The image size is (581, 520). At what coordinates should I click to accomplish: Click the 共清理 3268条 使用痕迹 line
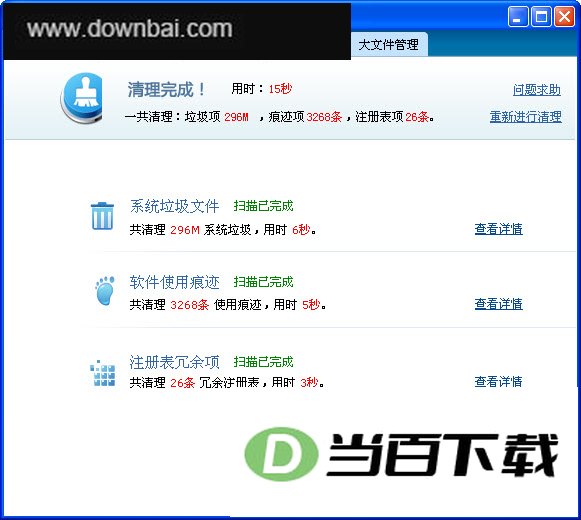click(x=228, y=305)
